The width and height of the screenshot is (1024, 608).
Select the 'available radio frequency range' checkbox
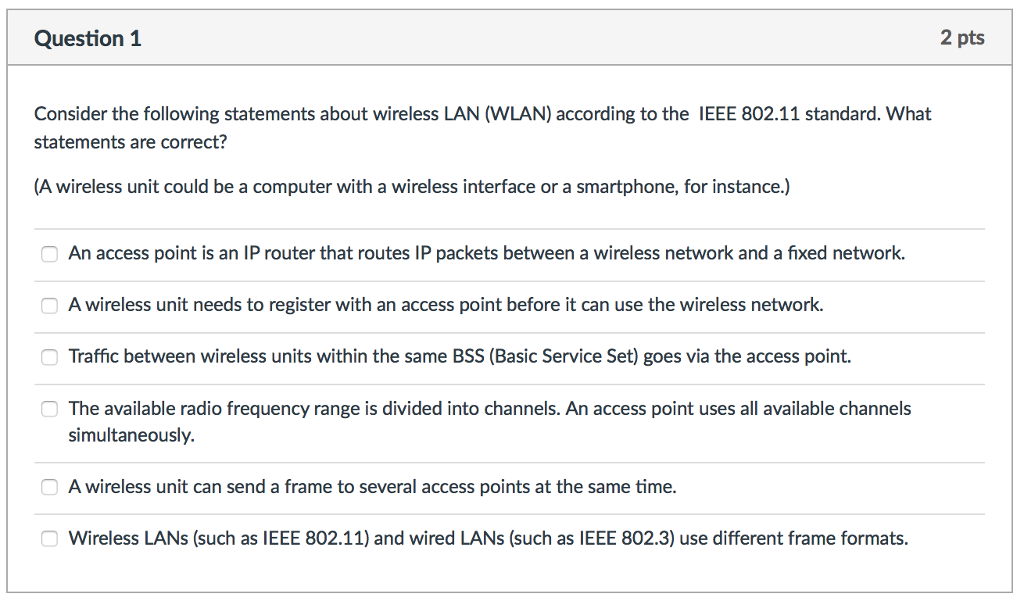pos(49,409)
